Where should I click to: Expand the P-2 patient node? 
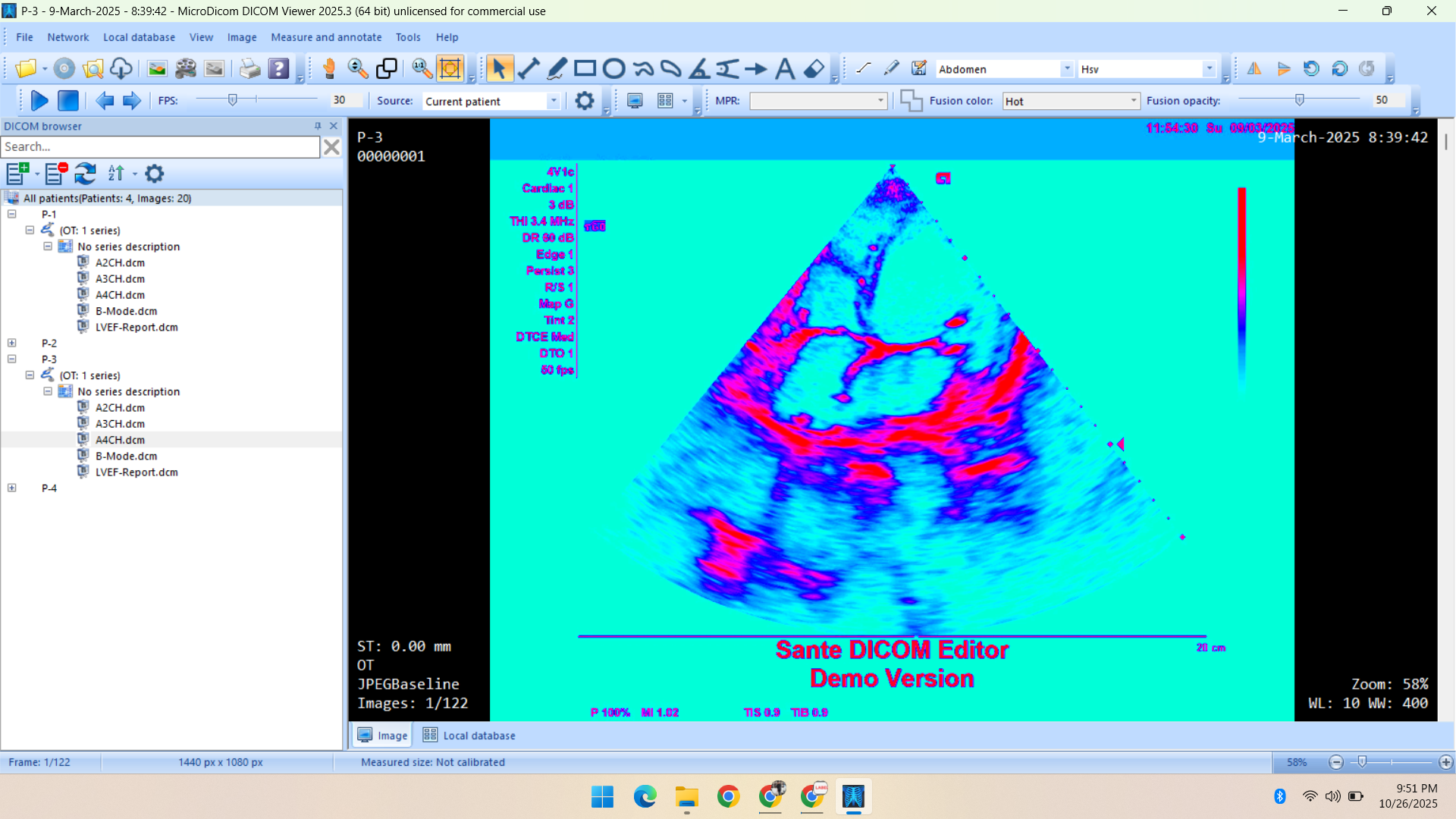click(x=12, y=343)
